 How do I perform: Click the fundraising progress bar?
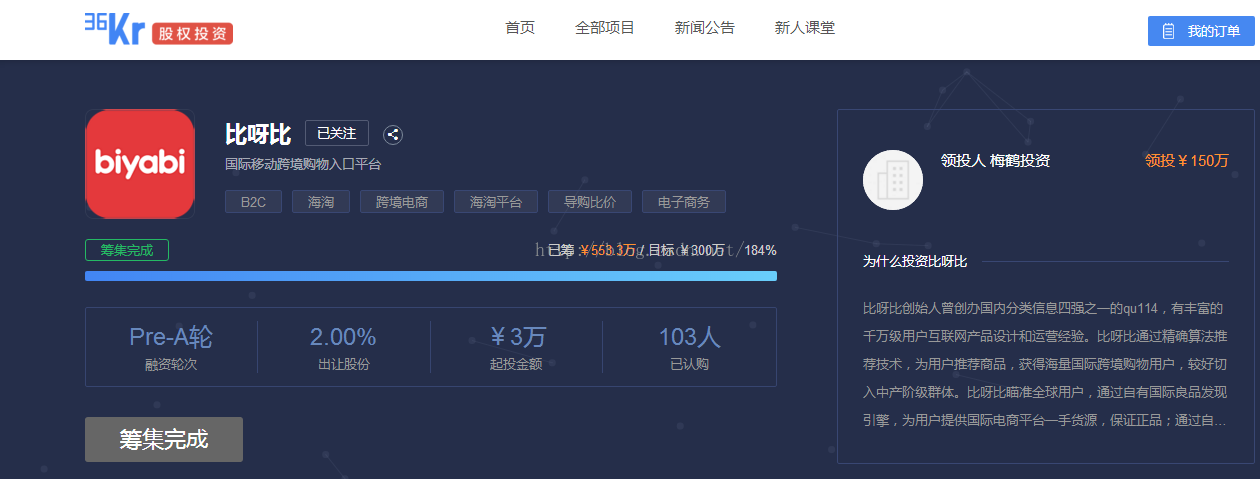[431, 276]
